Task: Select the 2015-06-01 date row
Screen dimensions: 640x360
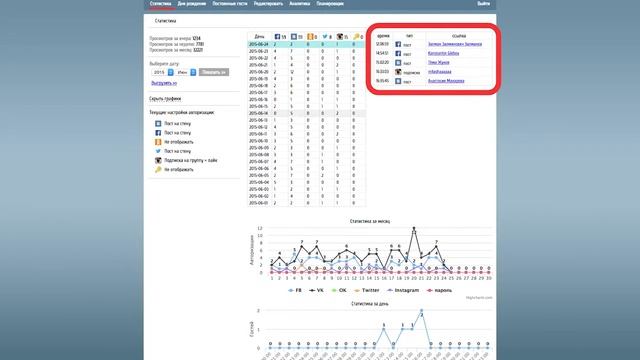Action: (x=306, y=203)
